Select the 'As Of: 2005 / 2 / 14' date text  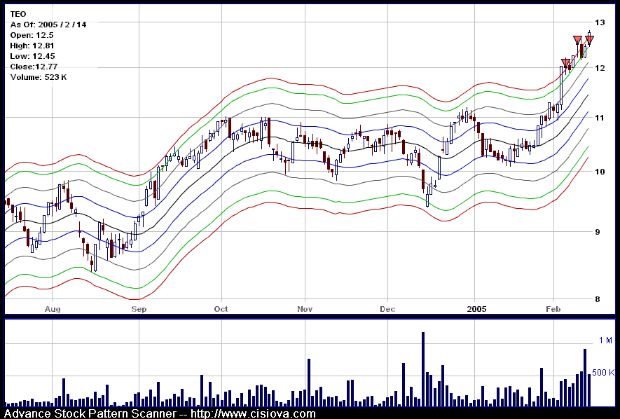48,25
